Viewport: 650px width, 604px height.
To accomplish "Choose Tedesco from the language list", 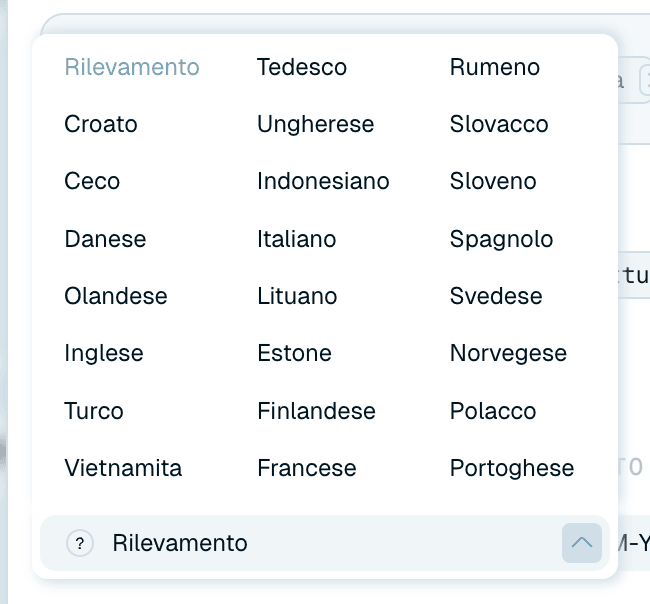I will 302,67.
